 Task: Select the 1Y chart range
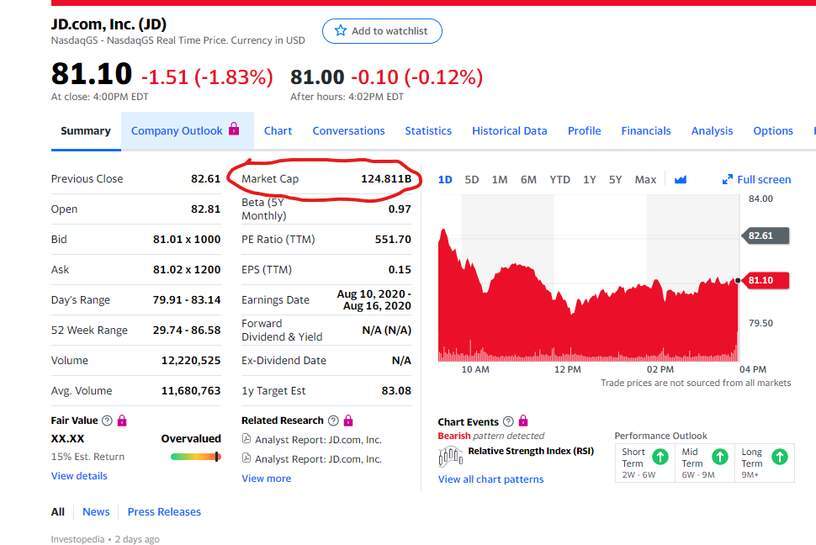pyautogui.click(x=589, y=180)
